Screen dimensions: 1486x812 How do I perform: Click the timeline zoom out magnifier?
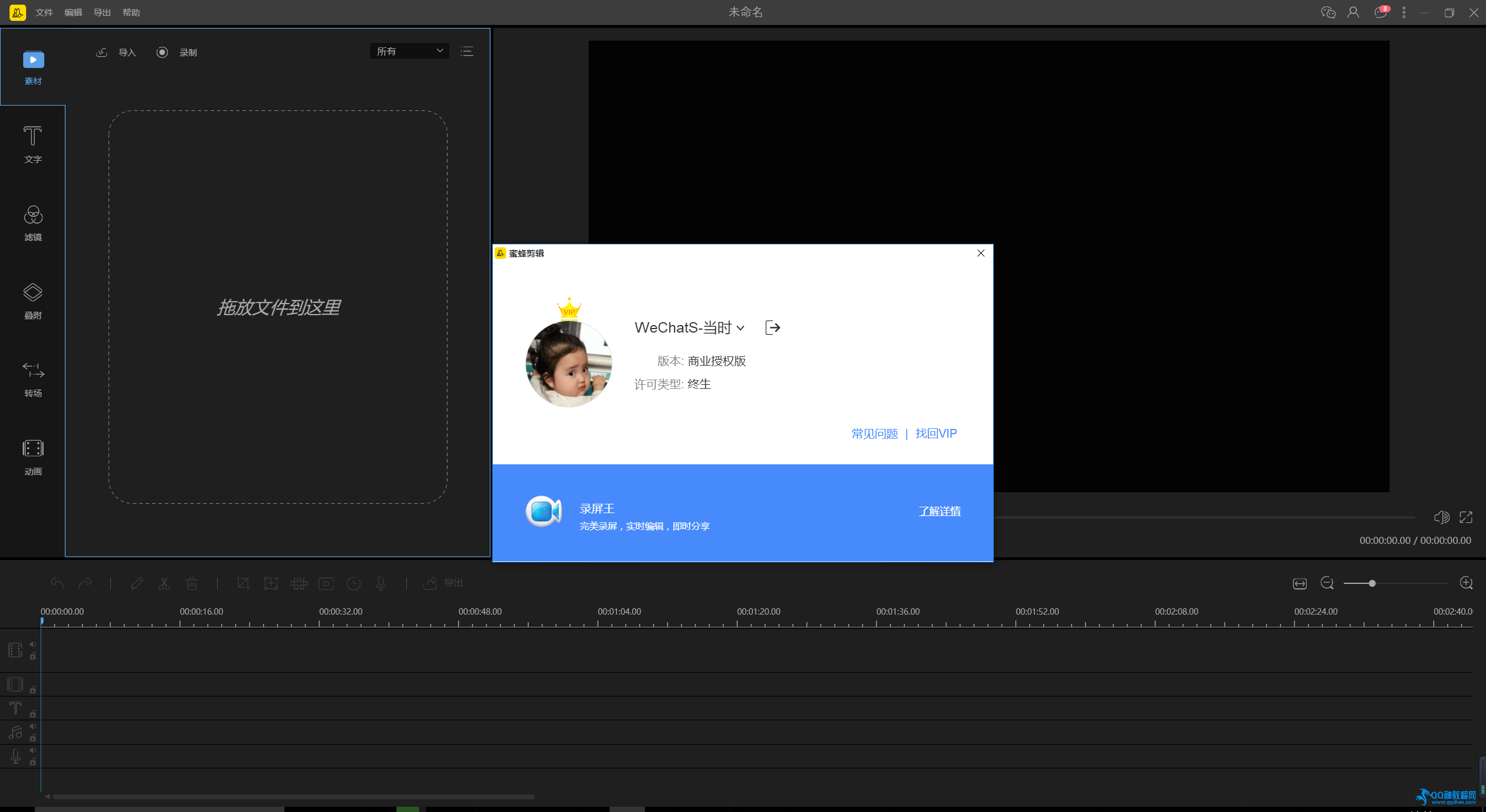(1327, 583)
